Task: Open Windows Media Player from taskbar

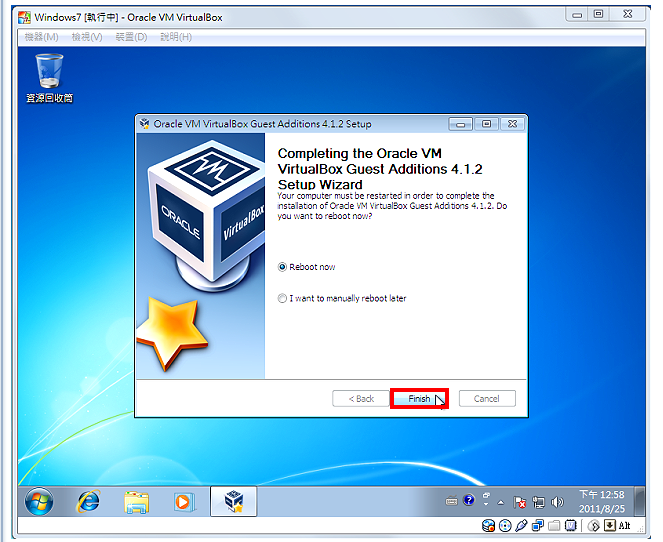Action: (x=184, y=502)
